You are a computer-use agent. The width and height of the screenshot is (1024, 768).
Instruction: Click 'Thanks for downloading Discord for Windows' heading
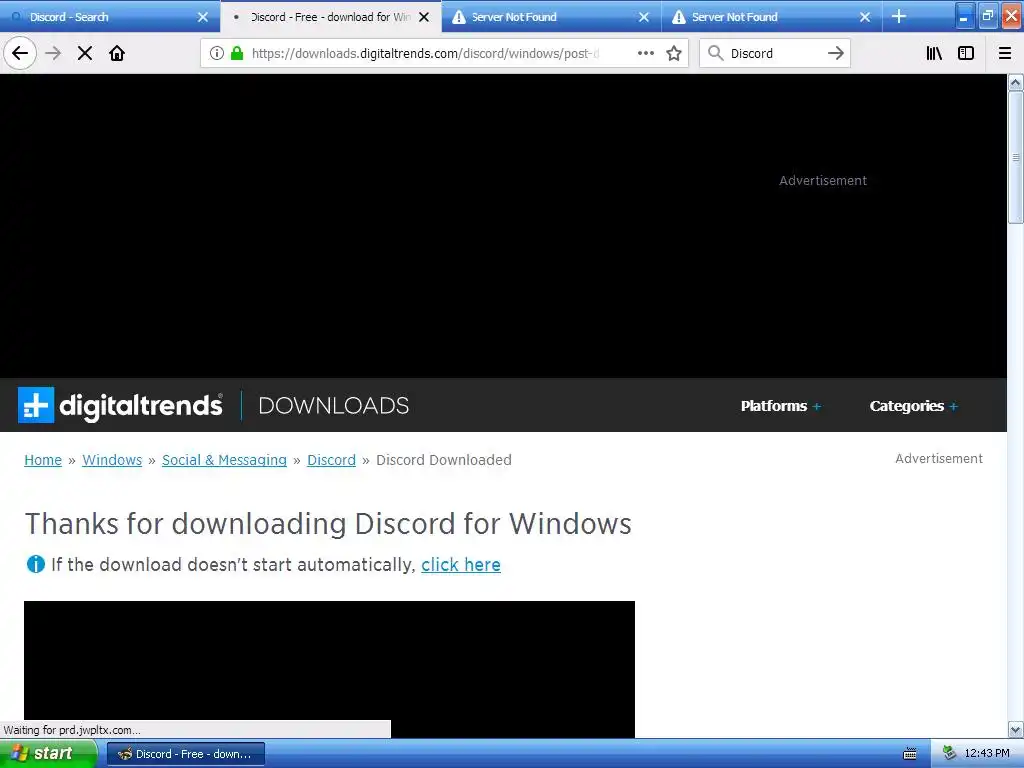(328, 524)
